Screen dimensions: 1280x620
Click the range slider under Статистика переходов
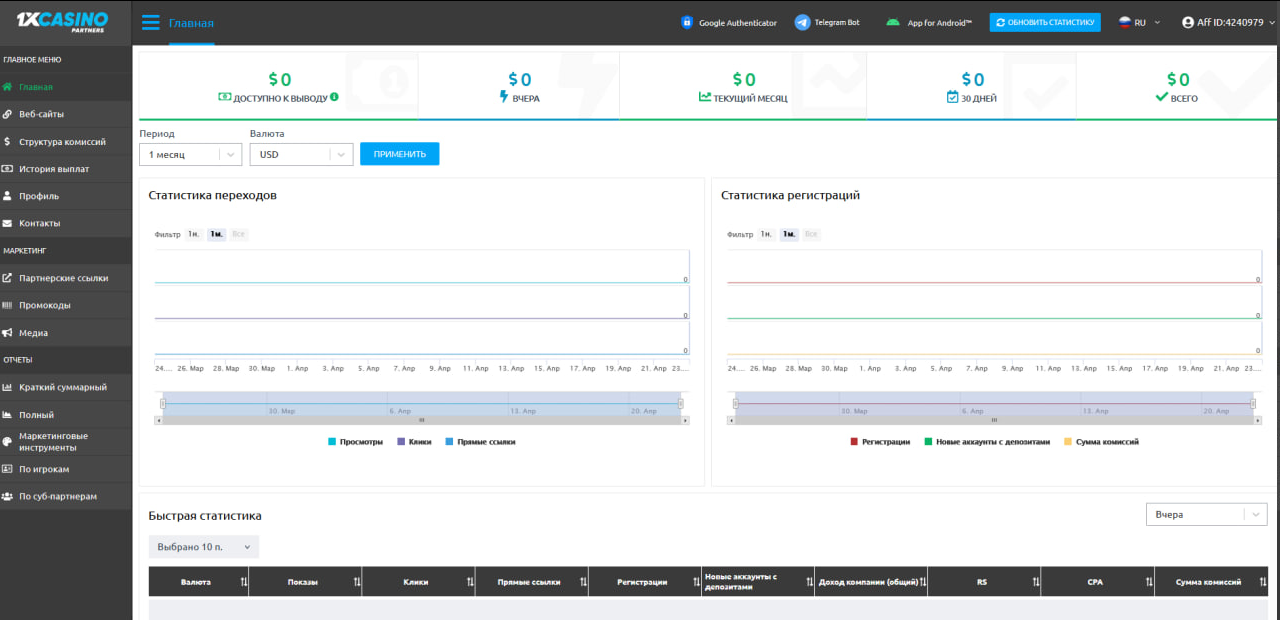(421, 404)
